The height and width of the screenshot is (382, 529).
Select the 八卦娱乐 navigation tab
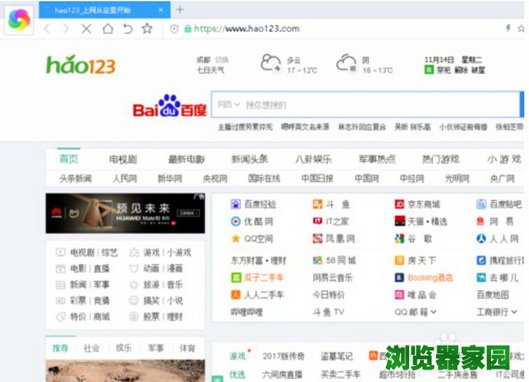coord(313,159)
